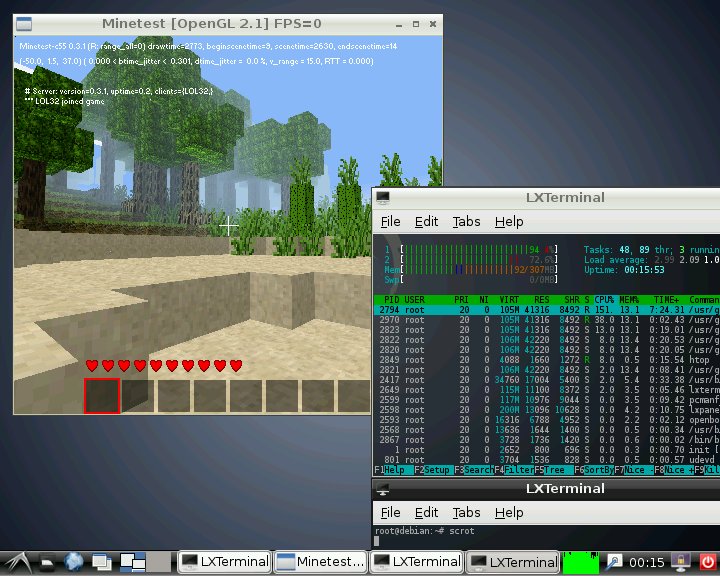
Task: Open Help menu in scrot LXTerminal
Action: 509,513
